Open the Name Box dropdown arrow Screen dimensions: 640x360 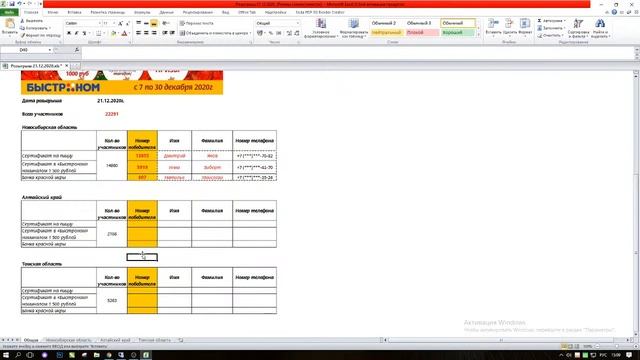click(x=50, y=50)
